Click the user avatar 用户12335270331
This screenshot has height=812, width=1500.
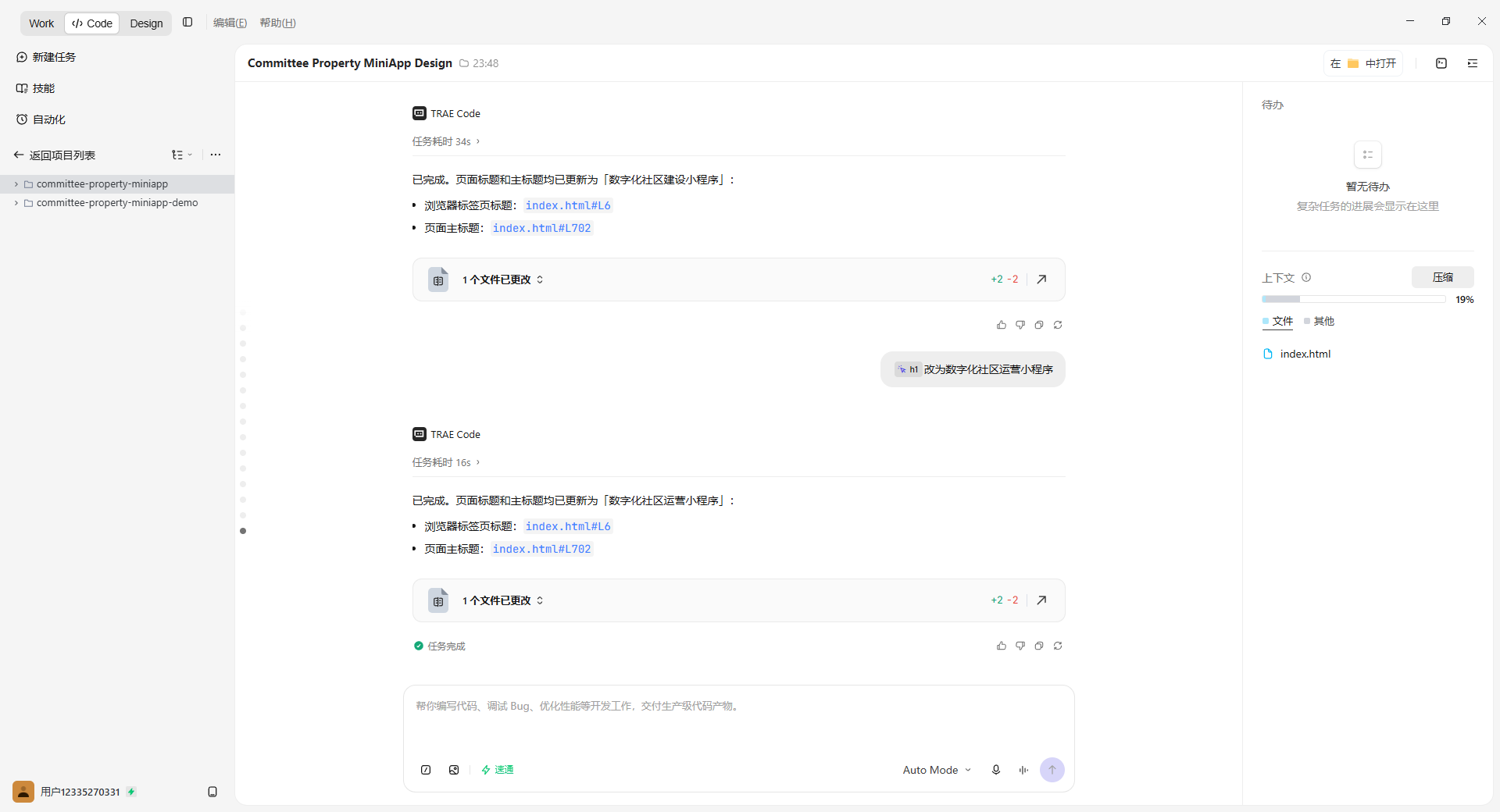point(23,792)
